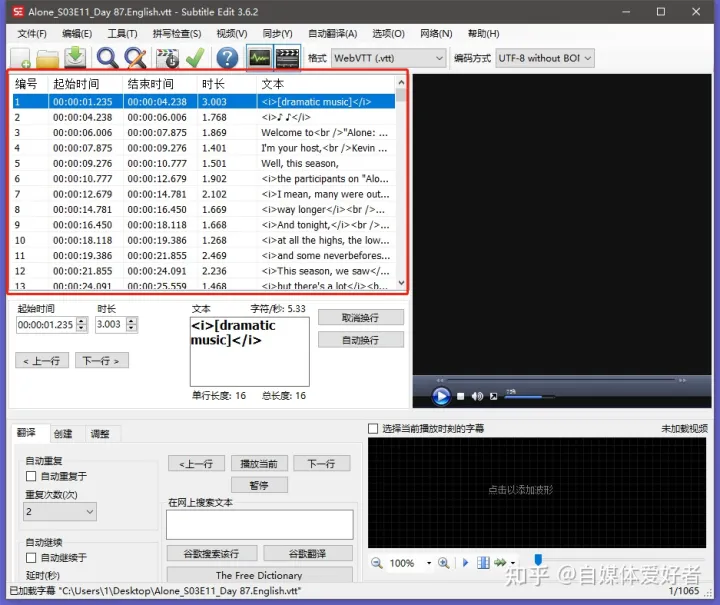Open the 视频(V) menu
The width and height of the screenshot is (720, 605).
(x=232, y=34)
